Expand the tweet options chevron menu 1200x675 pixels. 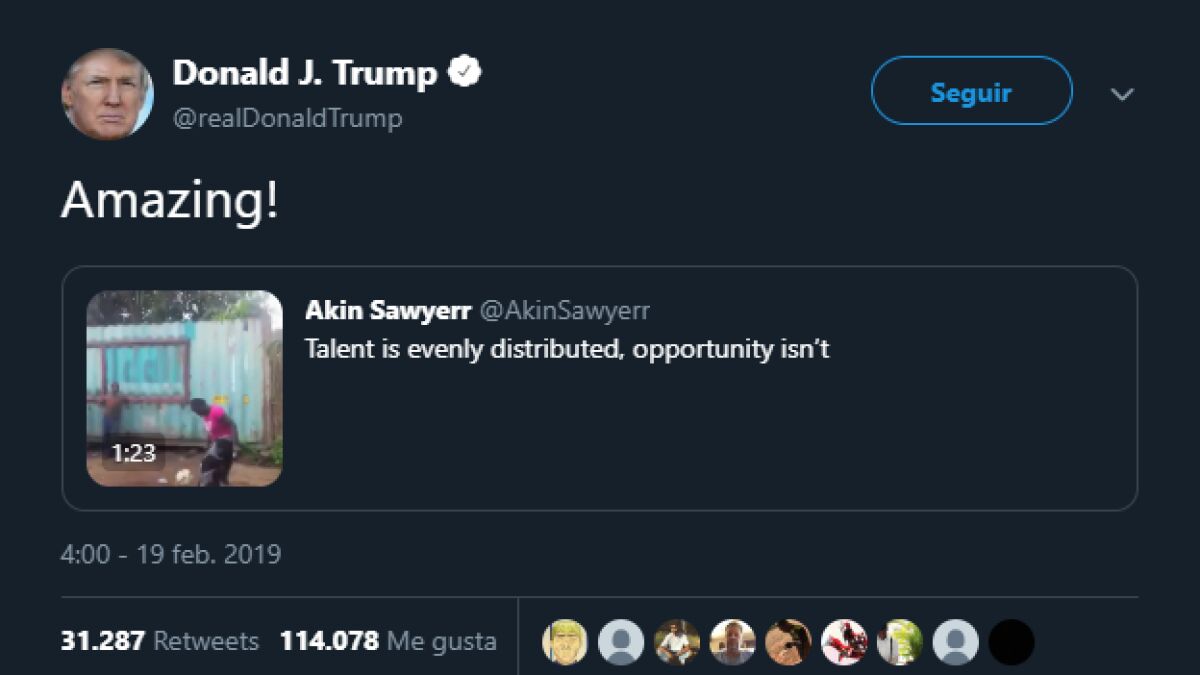(x=1122, y=94)
